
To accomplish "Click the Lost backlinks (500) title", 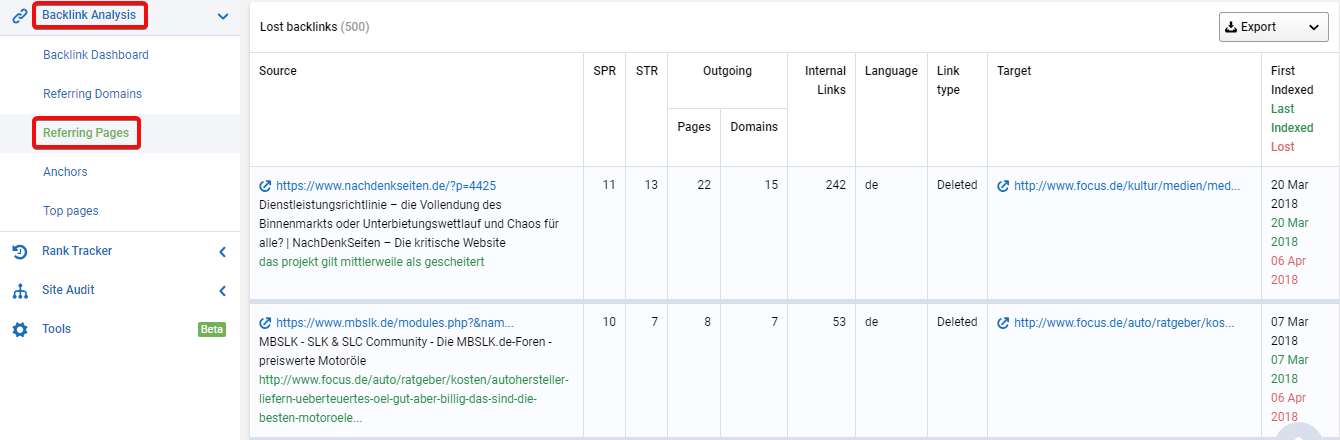I will [314, 27].
